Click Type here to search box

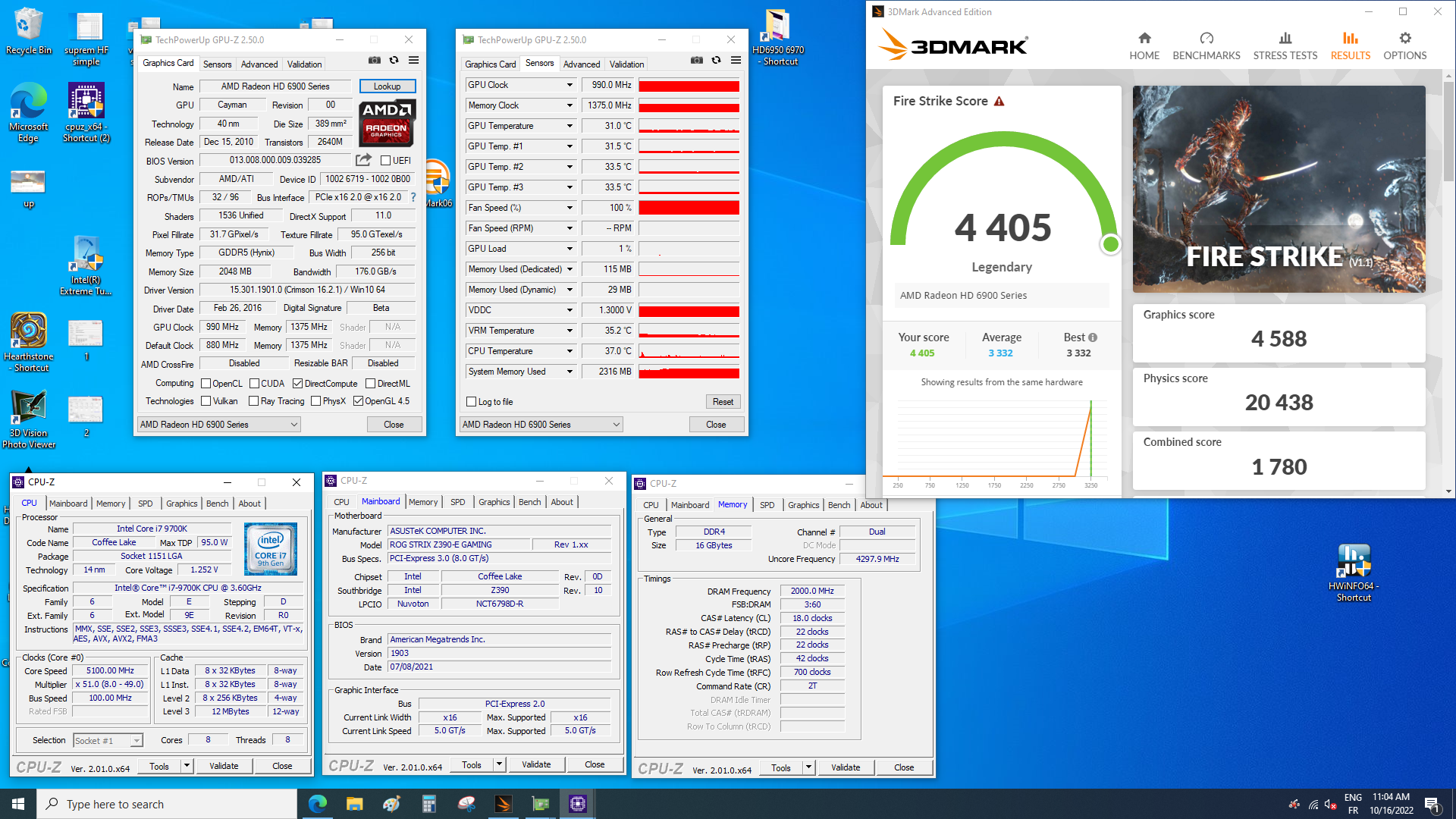(167, 805)
